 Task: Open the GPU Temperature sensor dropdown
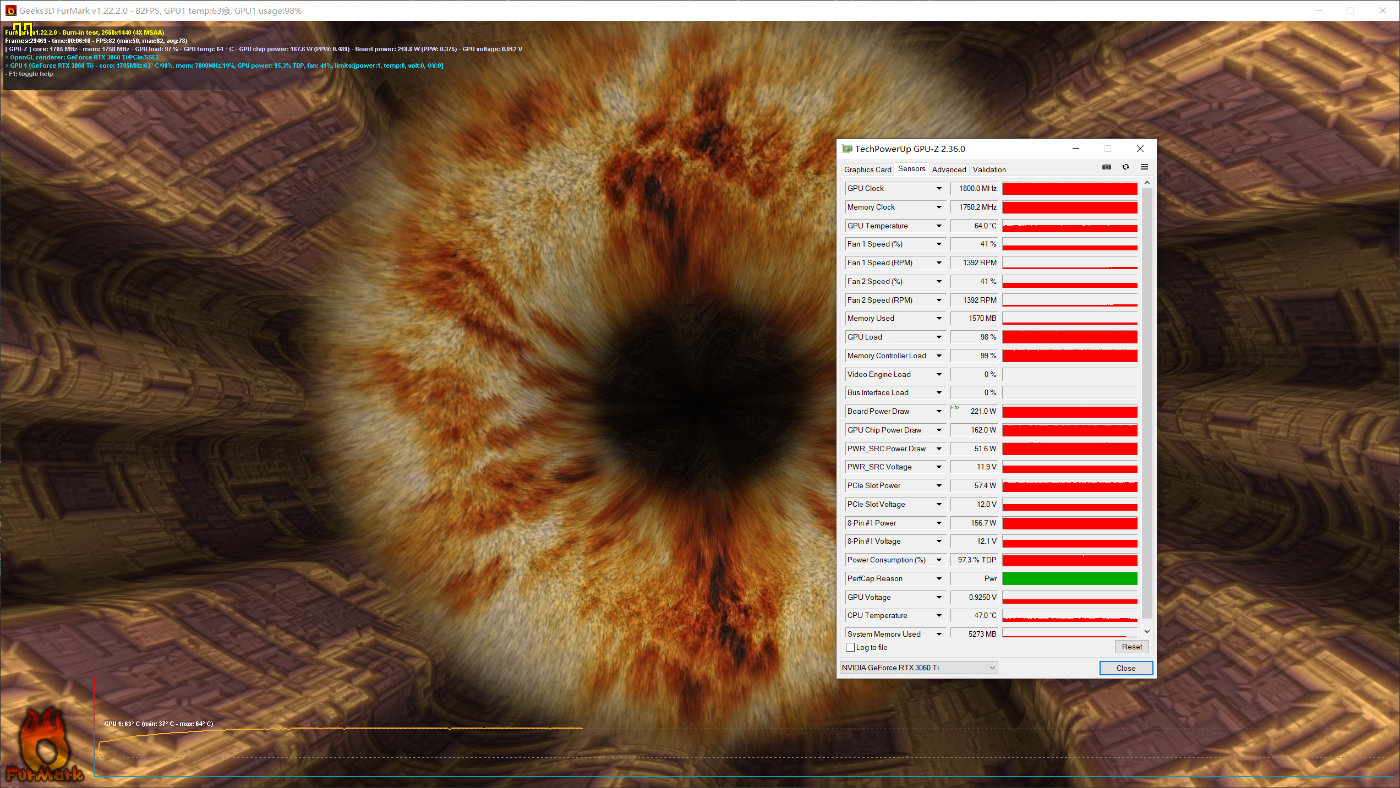click(x=939, y=226)
